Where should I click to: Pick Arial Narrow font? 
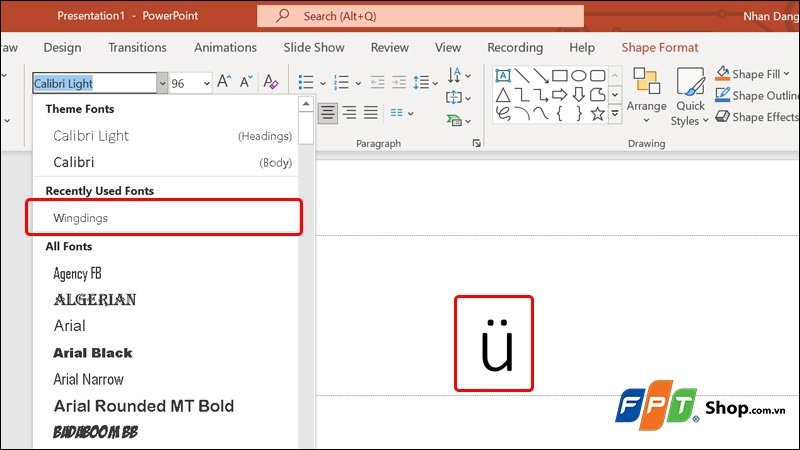pos(166,379)
